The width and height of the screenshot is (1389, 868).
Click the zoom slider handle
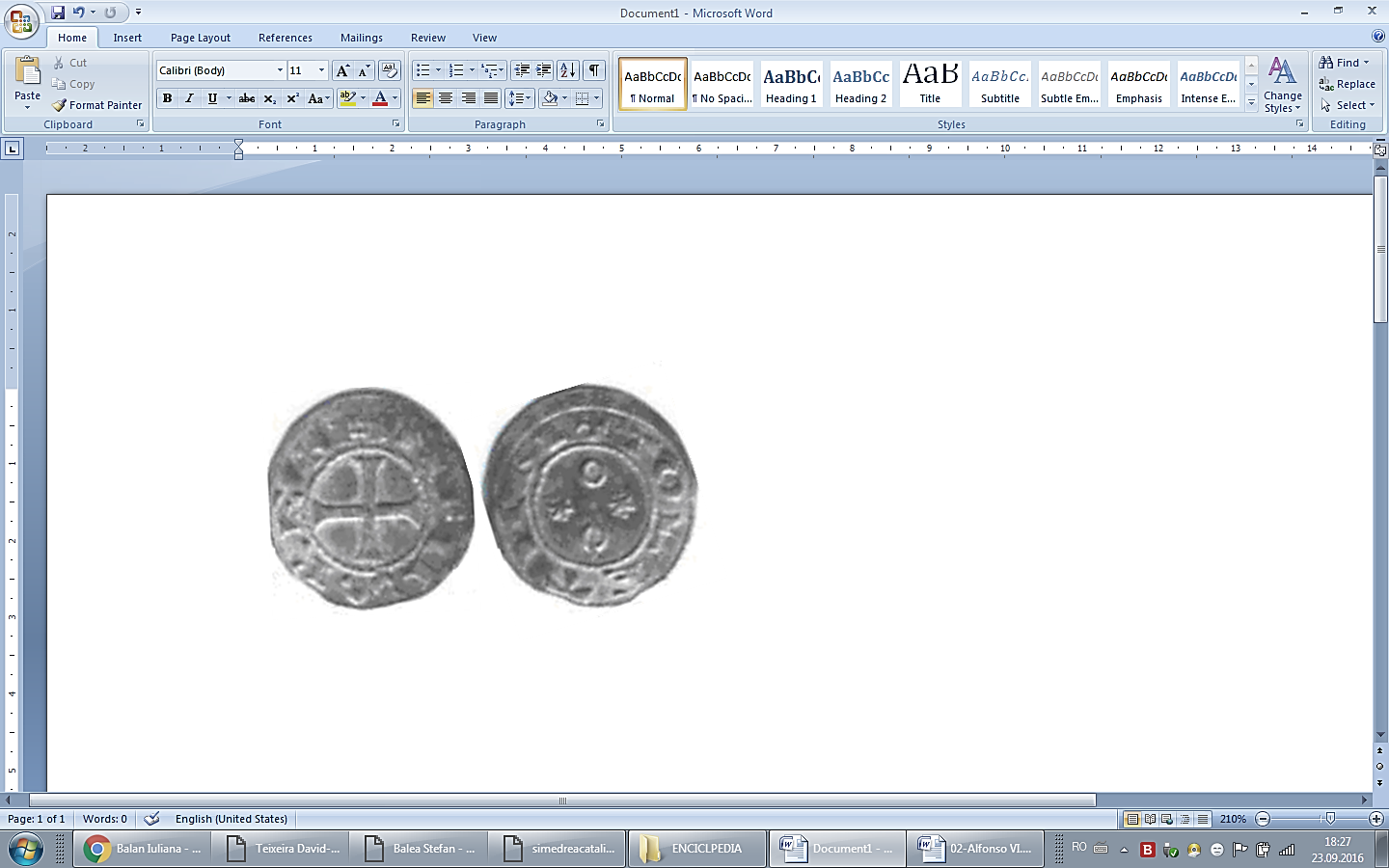coord(1330,819)
